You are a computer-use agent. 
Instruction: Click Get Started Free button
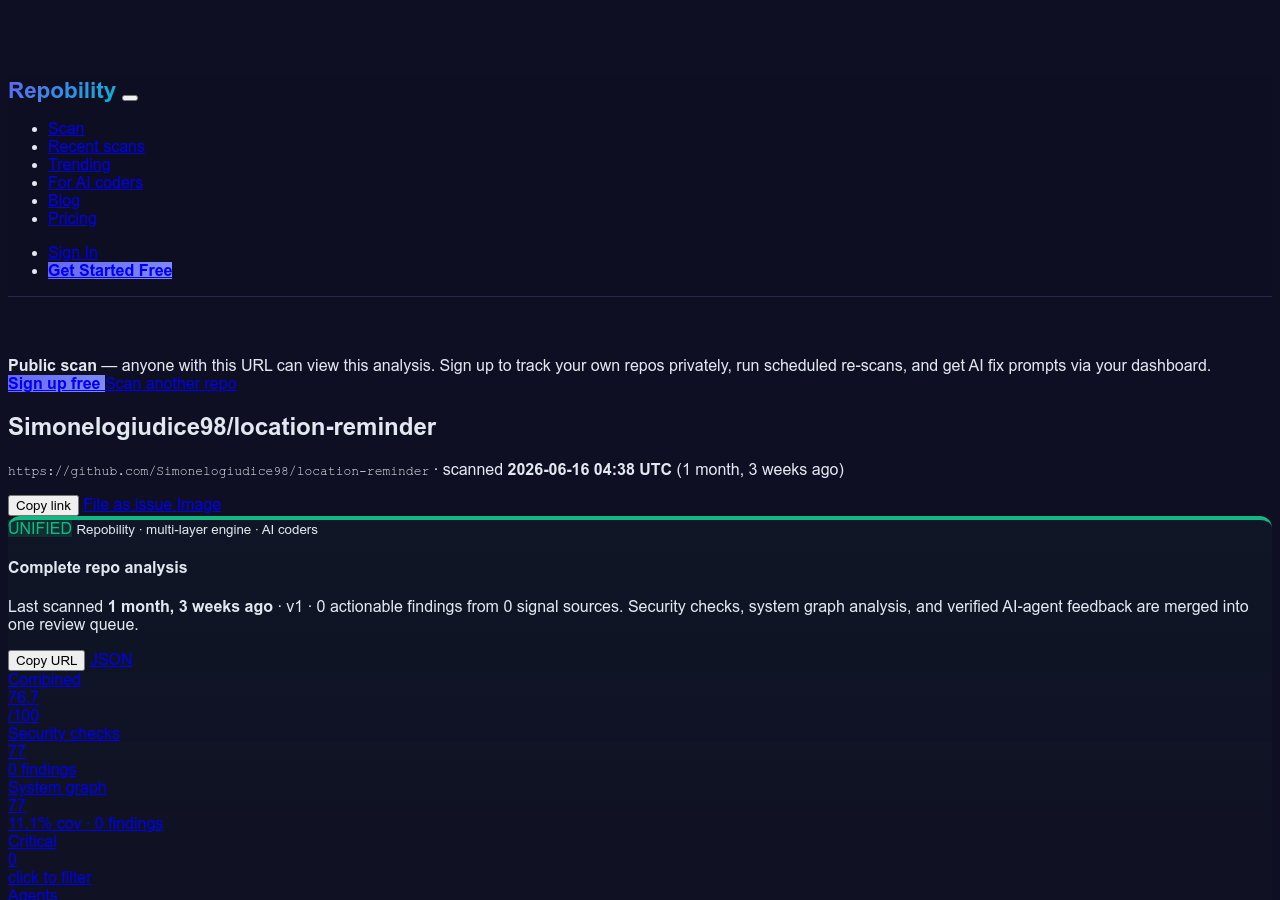pyautogui.click(x=110, y=270)
